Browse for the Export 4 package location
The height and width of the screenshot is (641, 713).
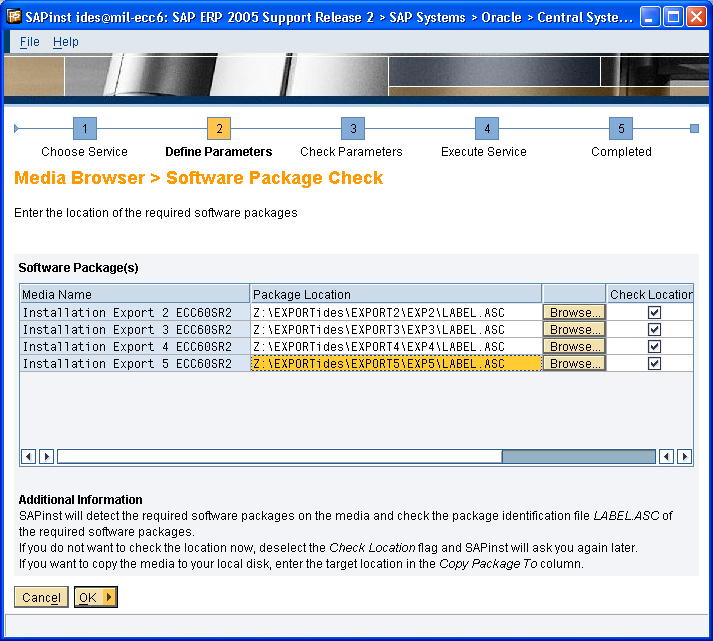tap(574, 347)
